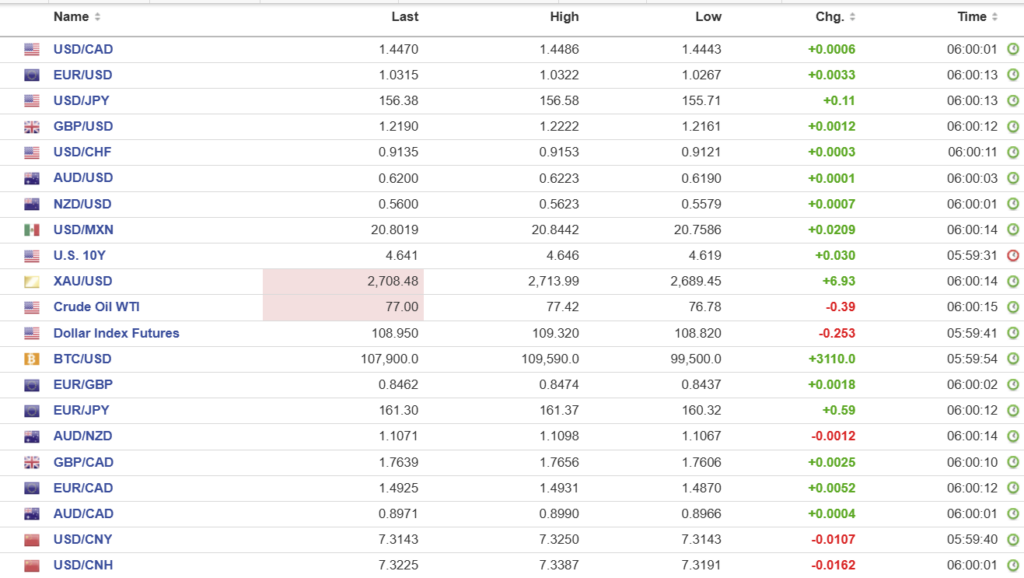The height and width of the screenshot is (578, 1024).
Task: Click the red clock icon on U.S. 10Y row
Action: click(1013, 256)
